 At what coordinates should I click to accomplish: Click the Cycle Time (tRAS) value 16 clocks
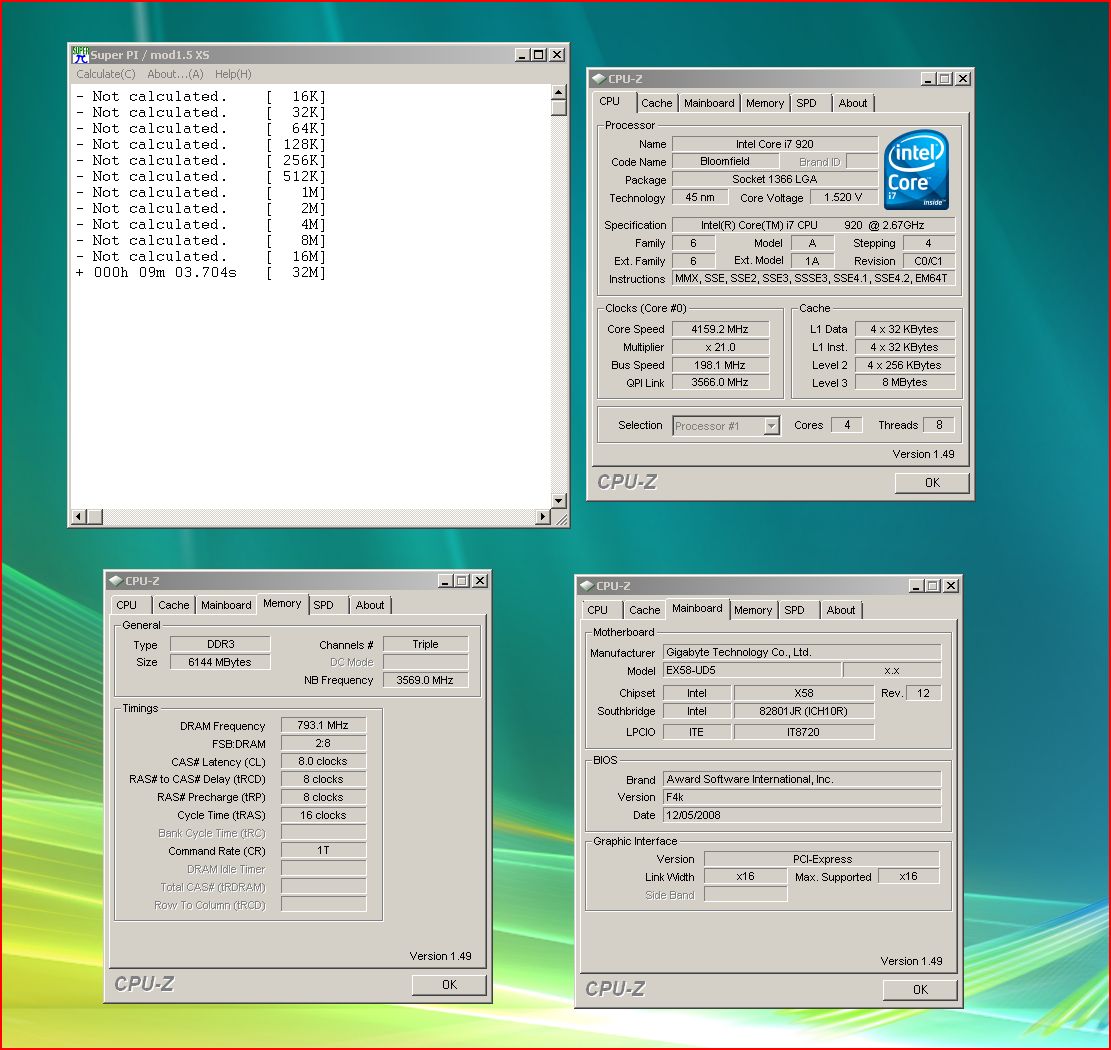click(323, 815)
